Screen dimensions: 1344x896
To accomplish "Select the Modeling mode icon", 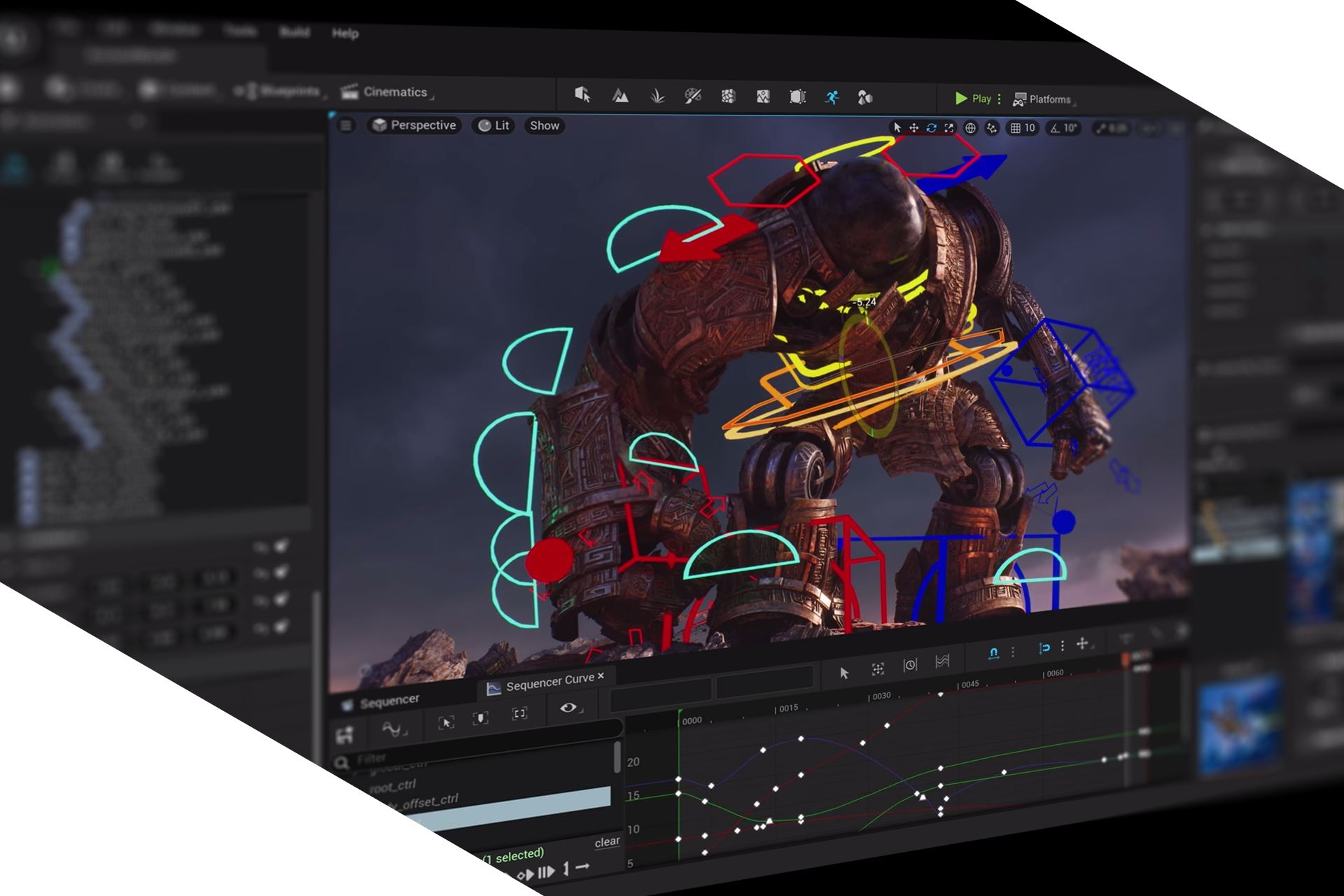I will coord(797,97).
